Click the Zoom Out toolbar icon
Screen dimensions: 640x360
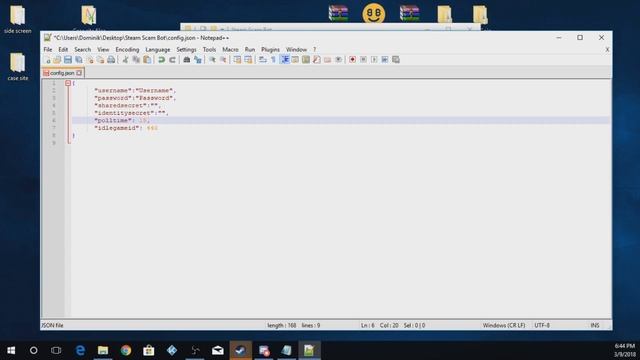(x=223, y=60)
